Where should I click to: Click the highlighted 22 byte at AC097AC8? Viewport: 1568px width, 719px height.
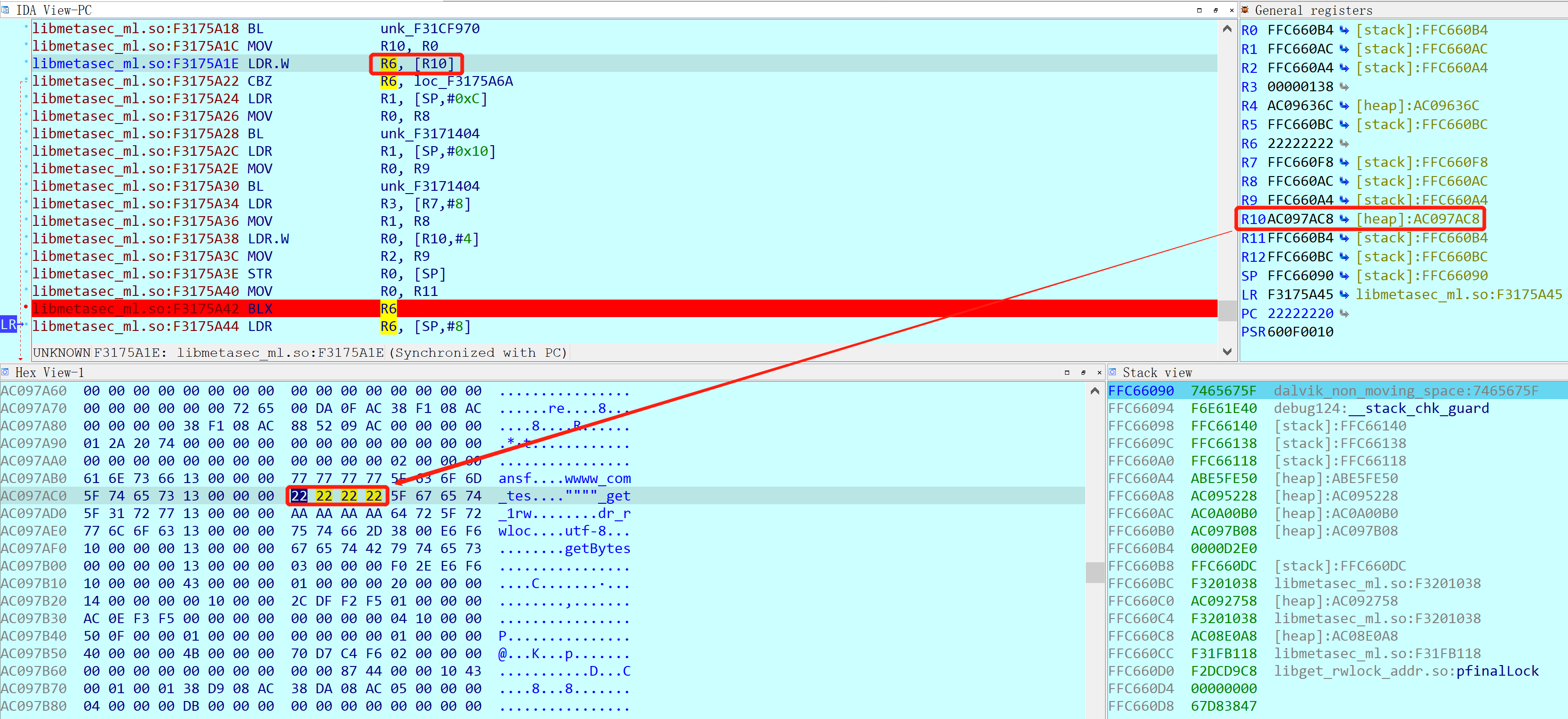[299, 496]
